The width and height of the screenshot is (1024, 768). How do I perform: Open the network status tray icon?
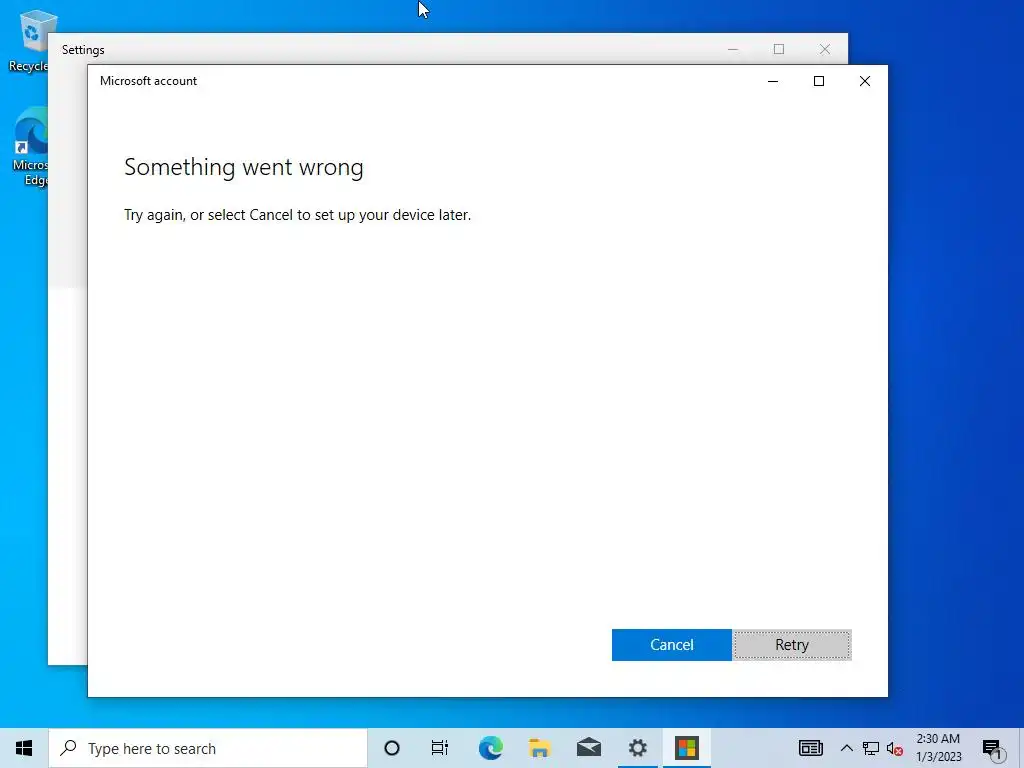[x=871, y=748]
